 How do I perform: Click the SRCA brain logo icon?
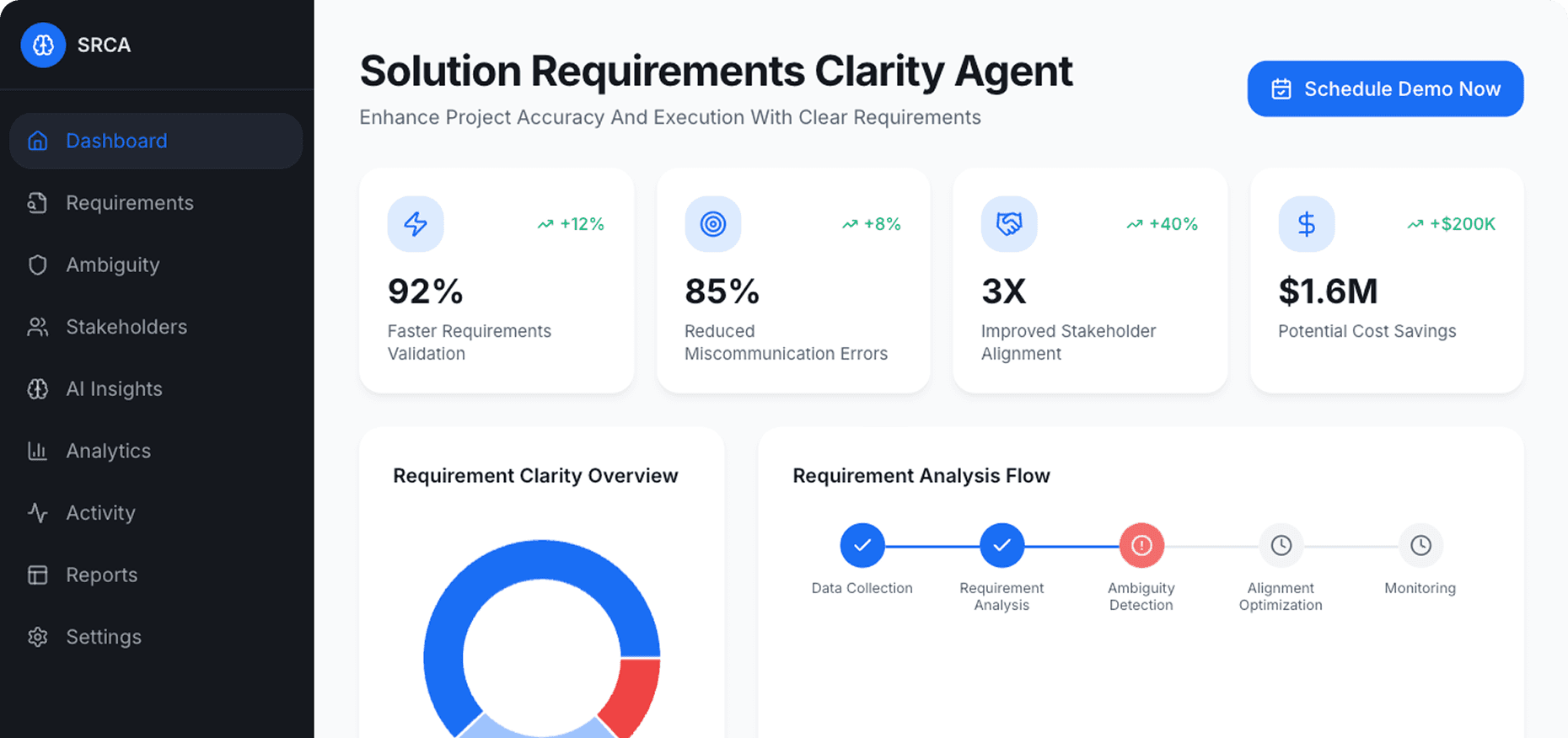click(43, 45)
